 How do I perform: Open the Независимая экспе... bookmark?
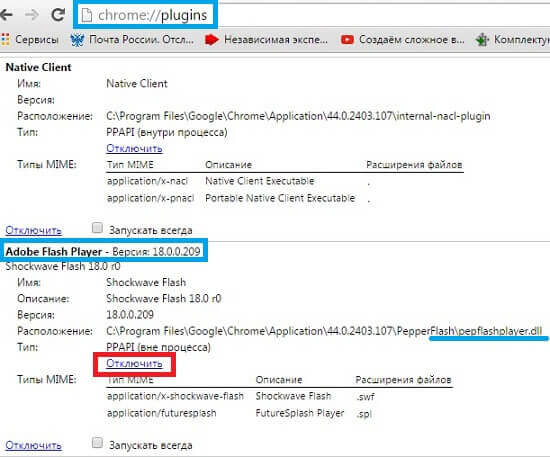pyautogui.click(x=266, y=39)
